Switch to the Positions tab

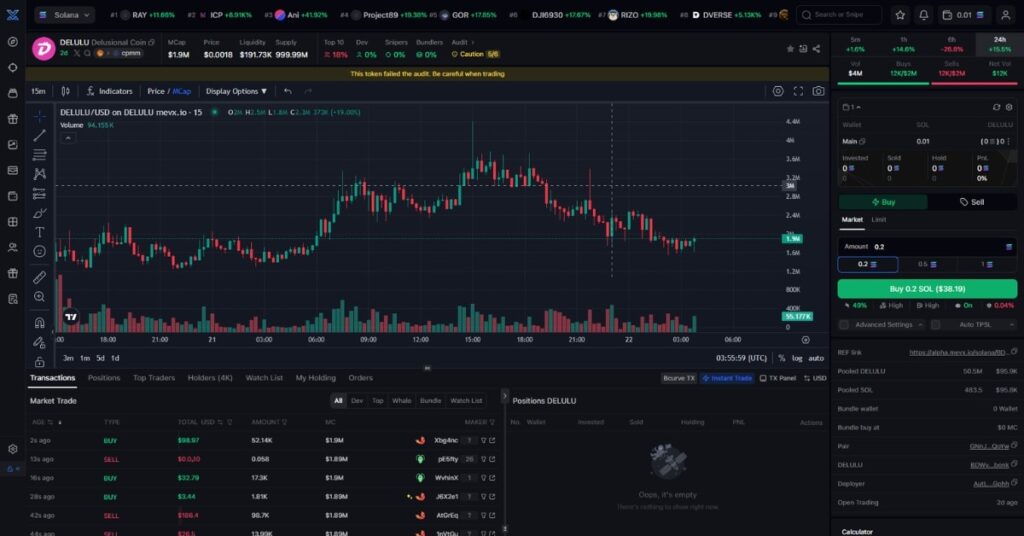point(104,378)
